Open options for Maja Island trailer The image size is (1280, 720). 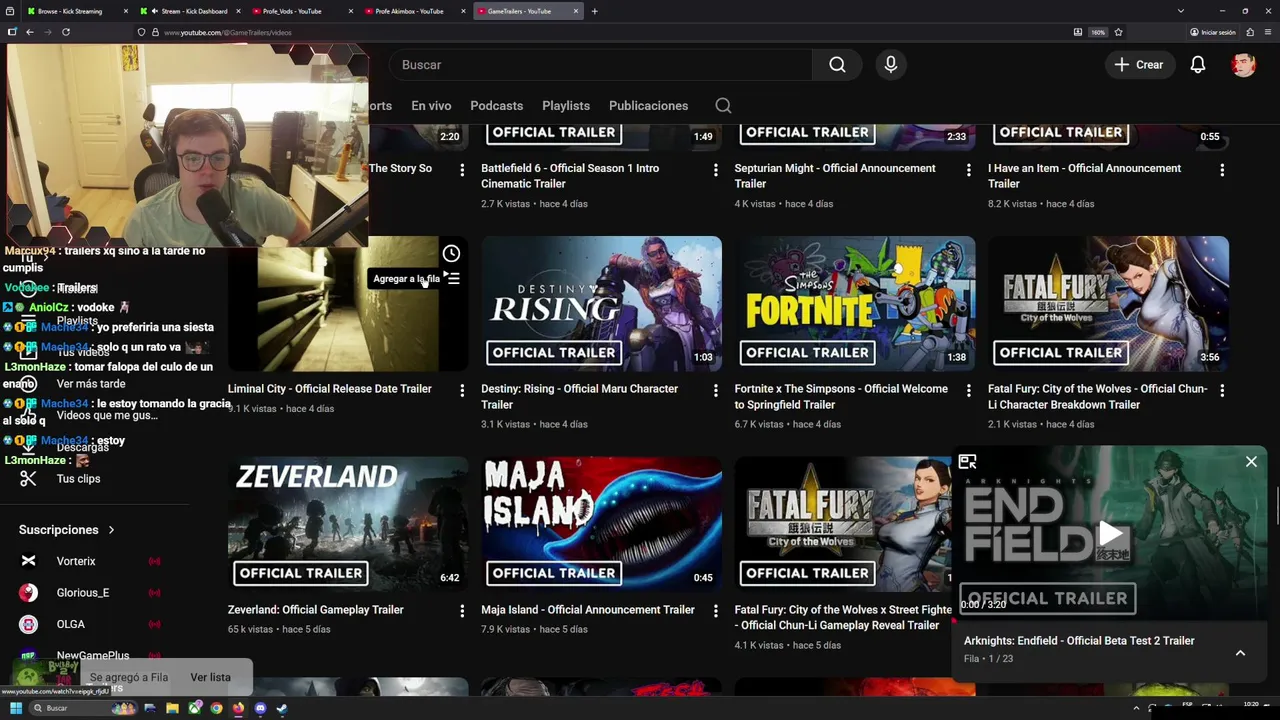715,610
